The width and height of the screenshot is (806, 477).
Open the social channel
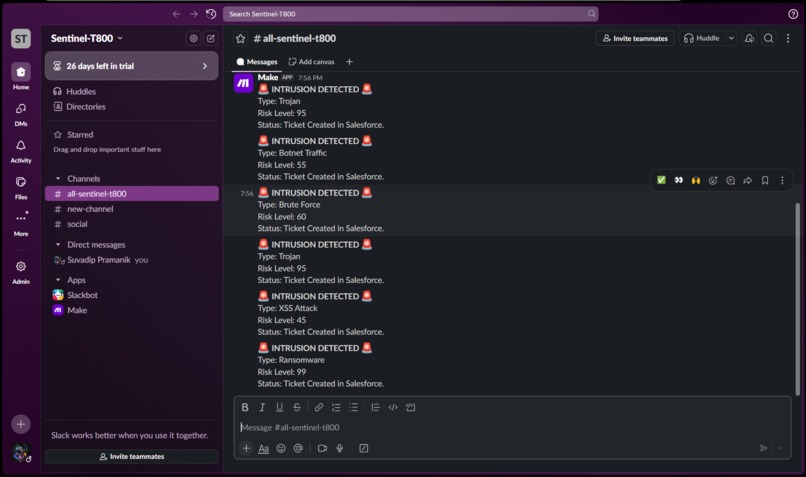tap(132, 224)
